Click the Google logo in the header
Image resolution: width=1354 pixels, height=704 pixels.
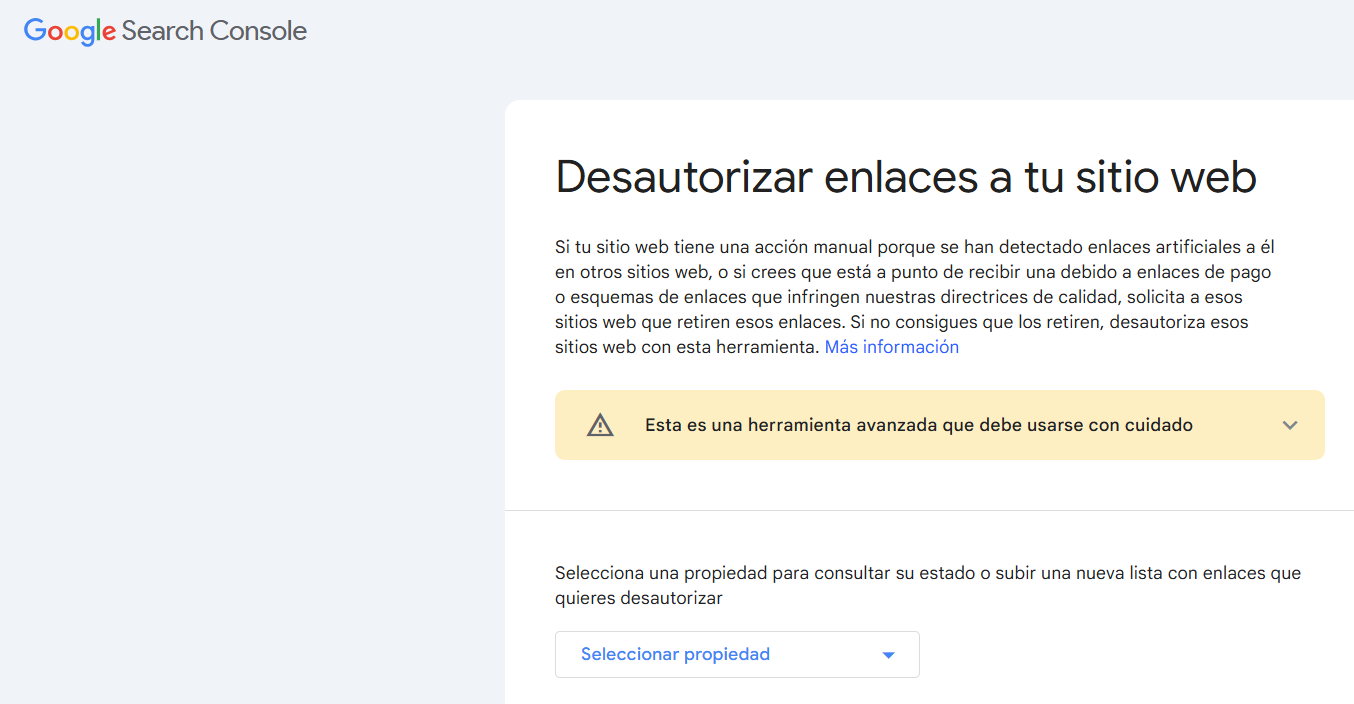(x=70, y=31)
